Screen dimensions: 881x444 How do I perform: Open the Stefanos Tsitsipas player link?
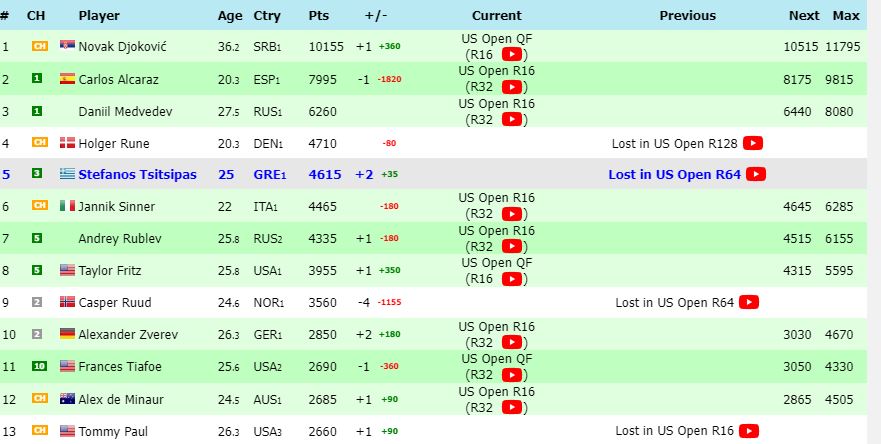137,174
